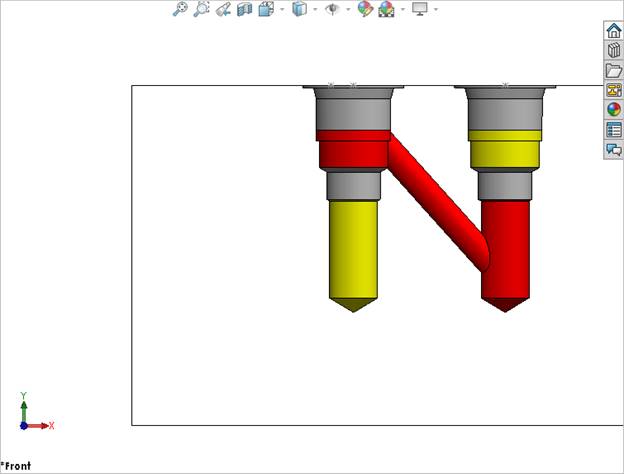The width and height of the screenshot is (624, 474).
Task: Open the SOLIDWORKS Resources home tab
Action: 613,30
